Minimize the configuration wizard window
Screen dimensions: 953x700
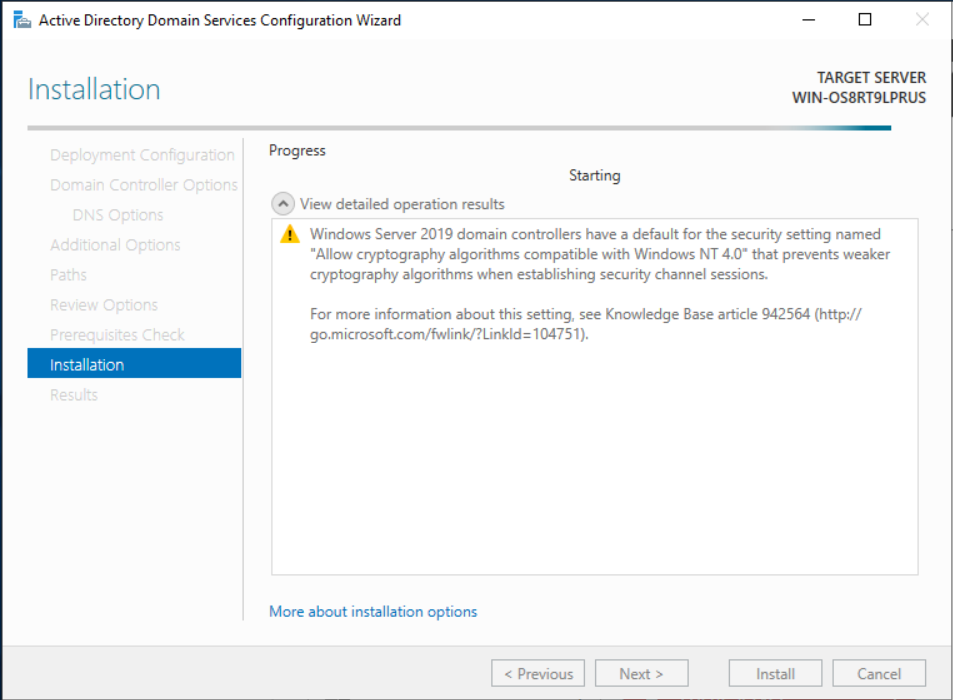click(809, 20)
